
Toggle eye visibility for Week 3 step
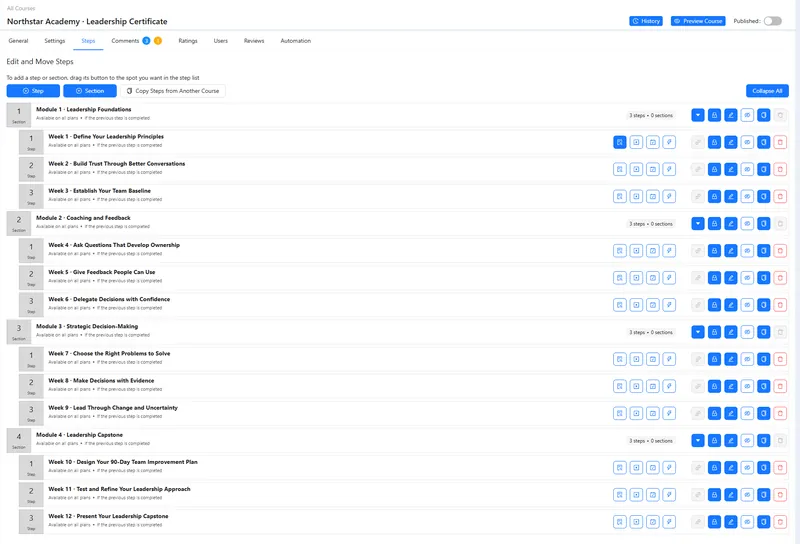[747, 196]
